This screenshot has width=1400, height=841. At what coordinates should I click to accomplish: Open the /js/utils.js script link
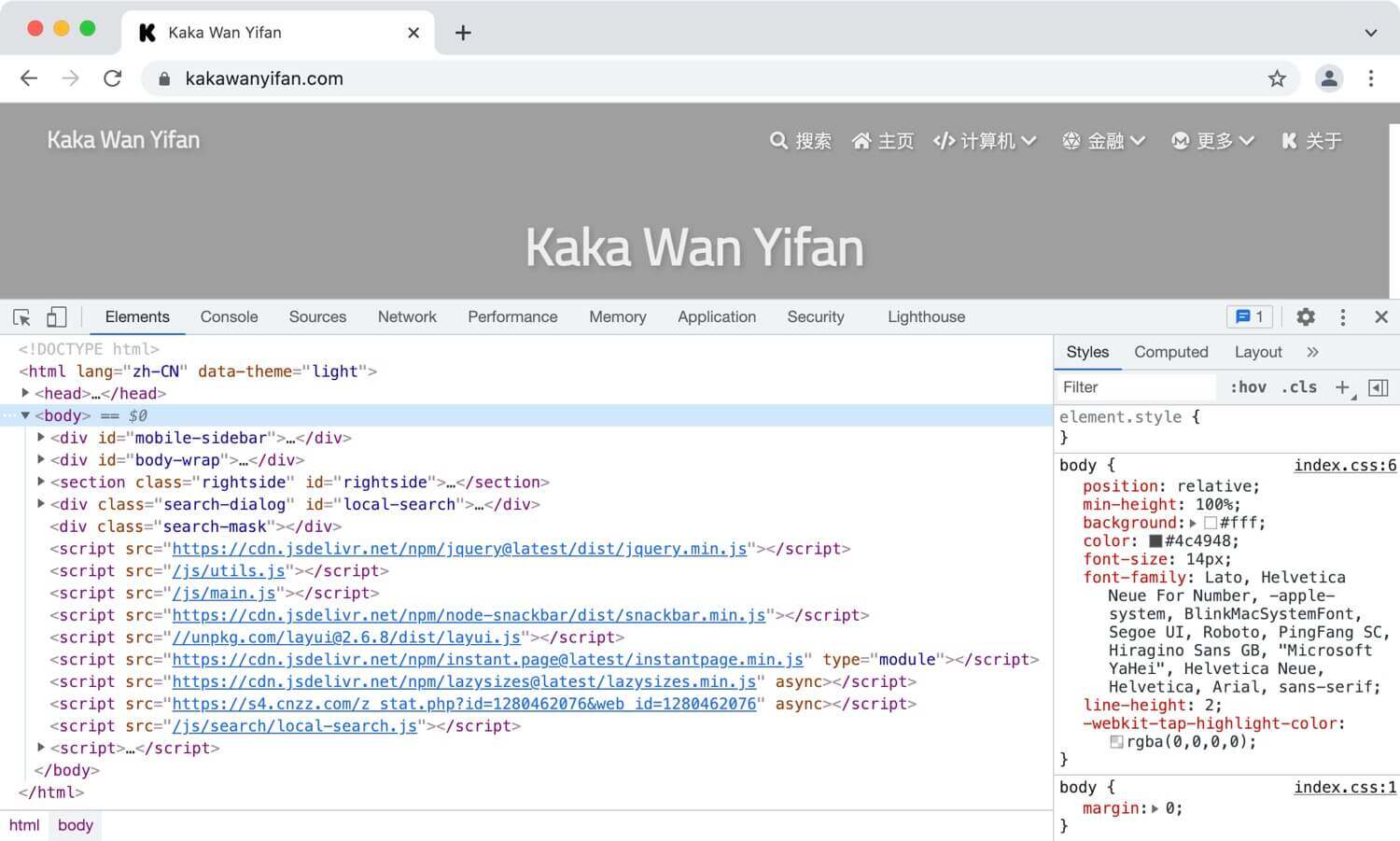[x=229, y=571]
